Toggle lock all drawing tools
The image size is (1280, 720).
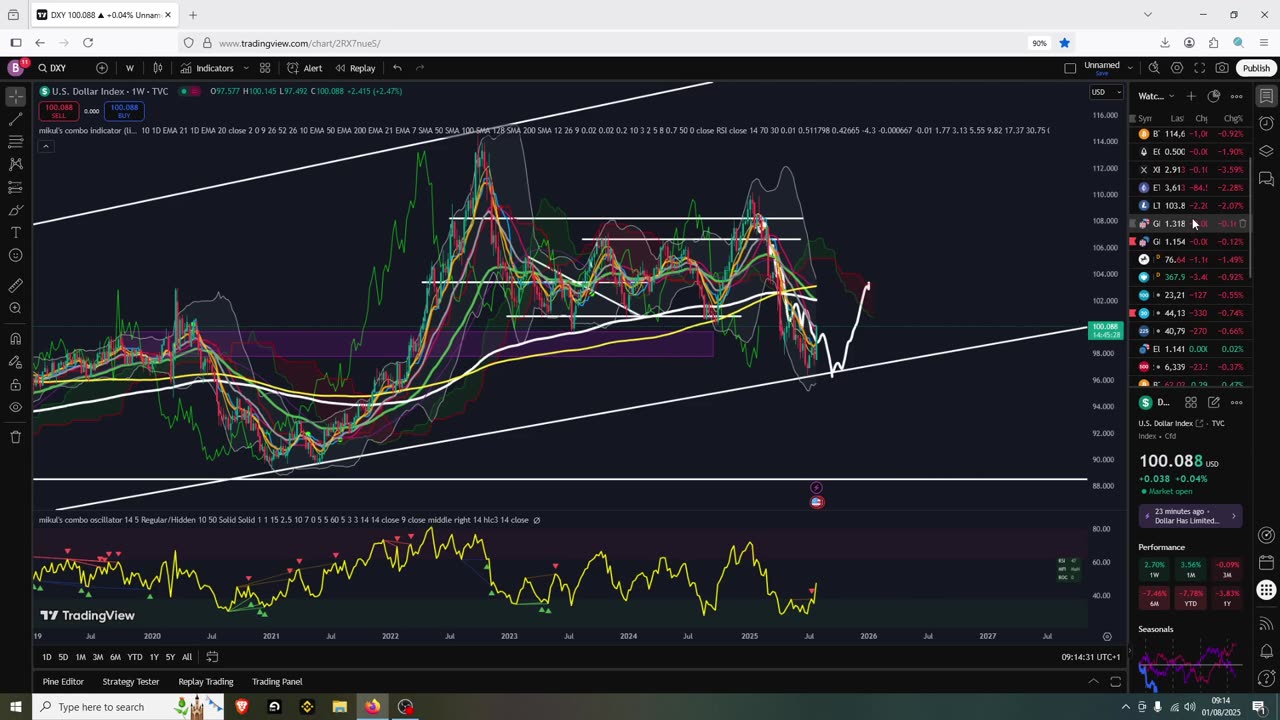pos(15,385)
